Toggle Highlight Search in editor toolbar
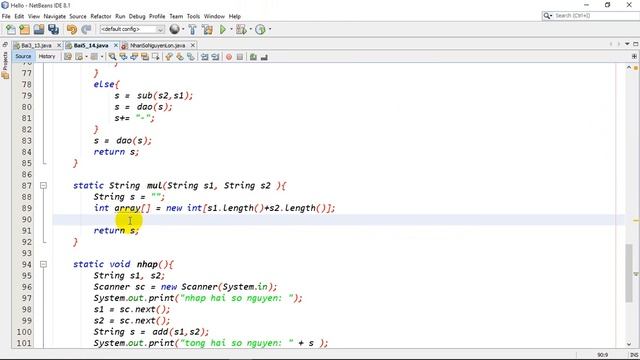 pyautogui.click(x=145, y=57)
